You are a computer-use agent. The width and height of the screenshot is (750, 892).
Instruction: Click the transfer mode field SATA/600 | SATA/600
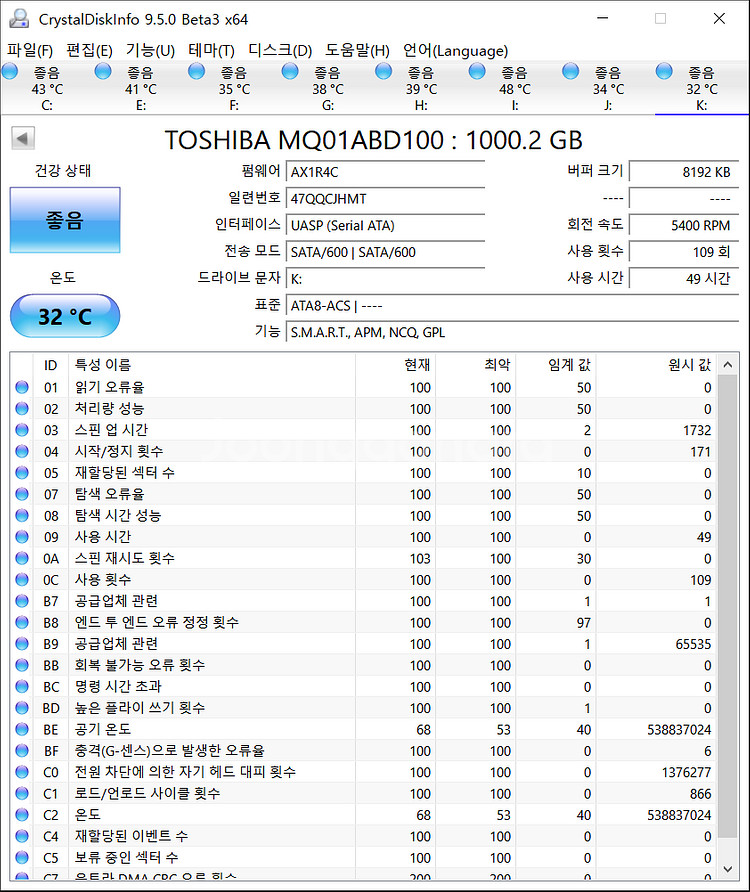click(385, 252)
